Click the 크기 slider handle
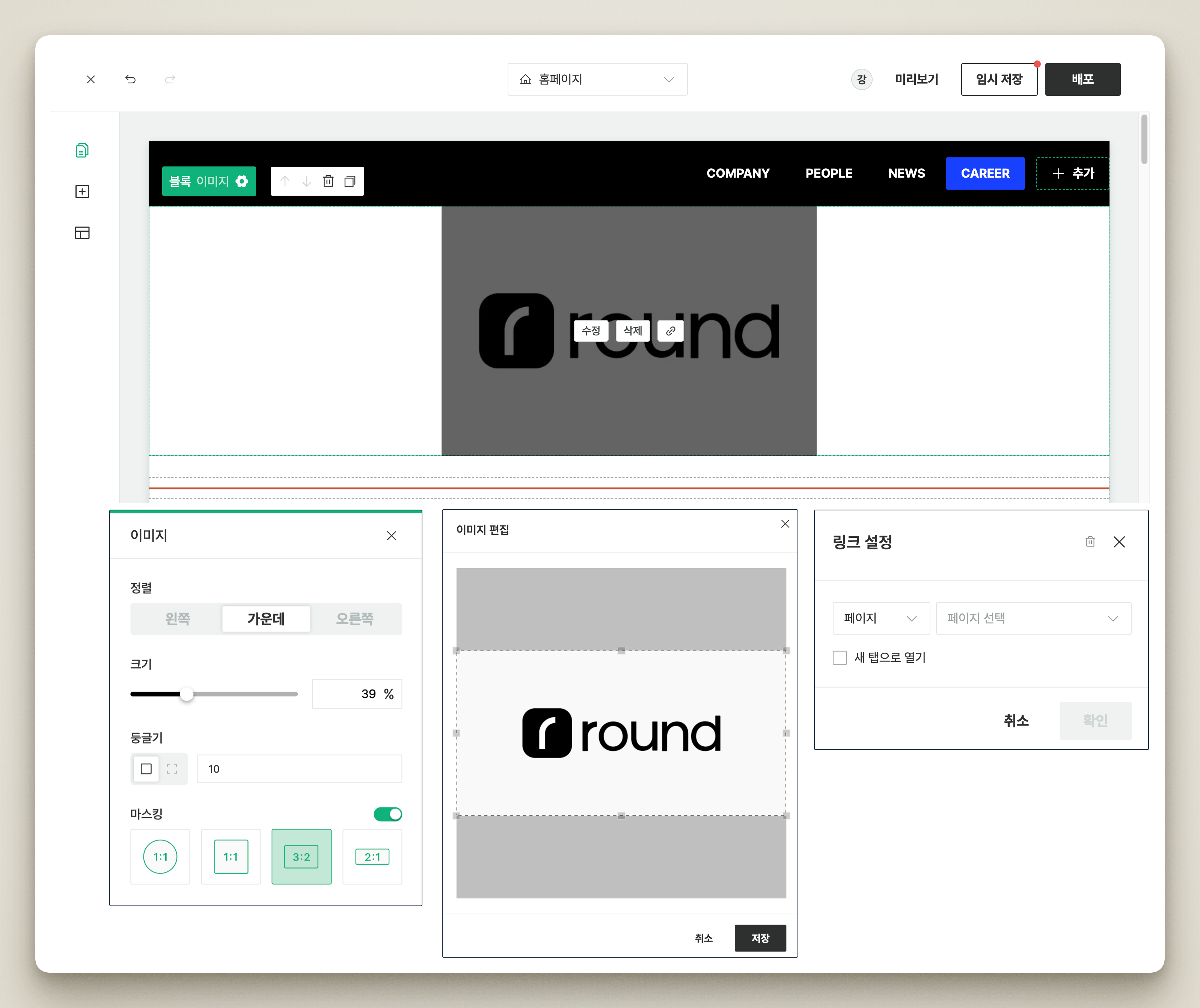This screenshot has height=1008, width=1200. point(187,694)
